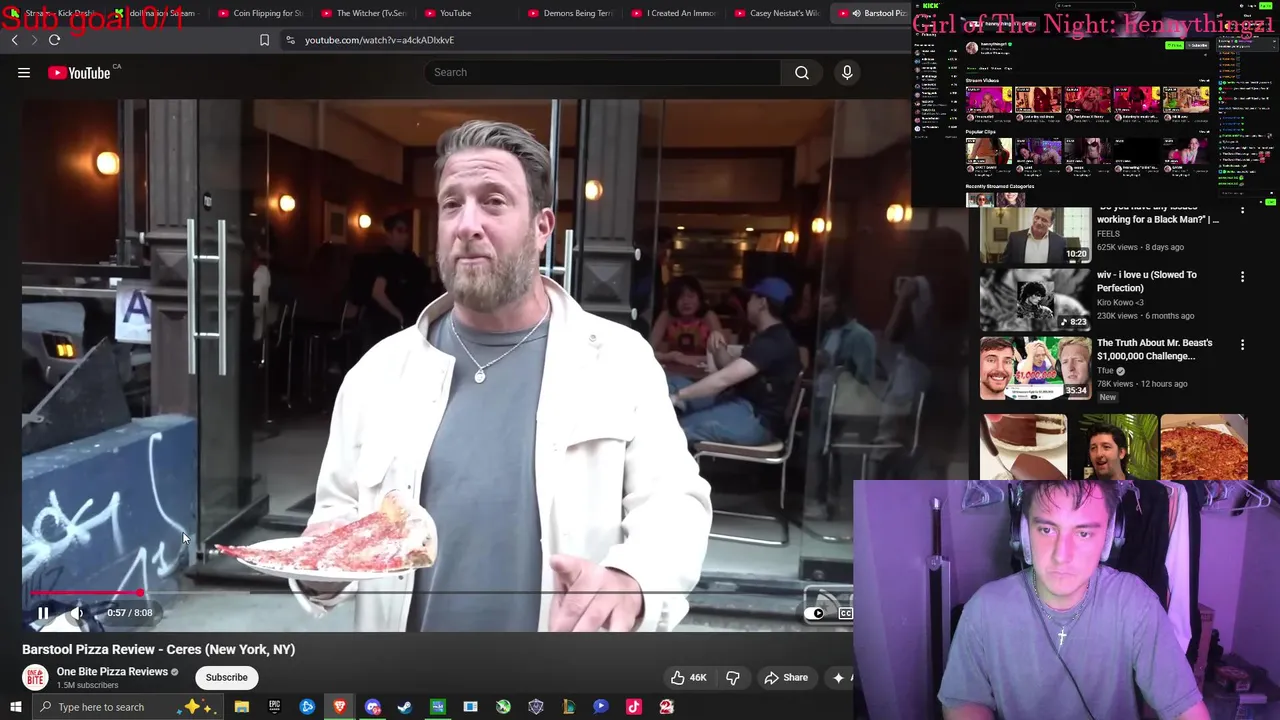Open Steam from the taskbar
This screenshot has height=720, width=1280.
[405, 707]
